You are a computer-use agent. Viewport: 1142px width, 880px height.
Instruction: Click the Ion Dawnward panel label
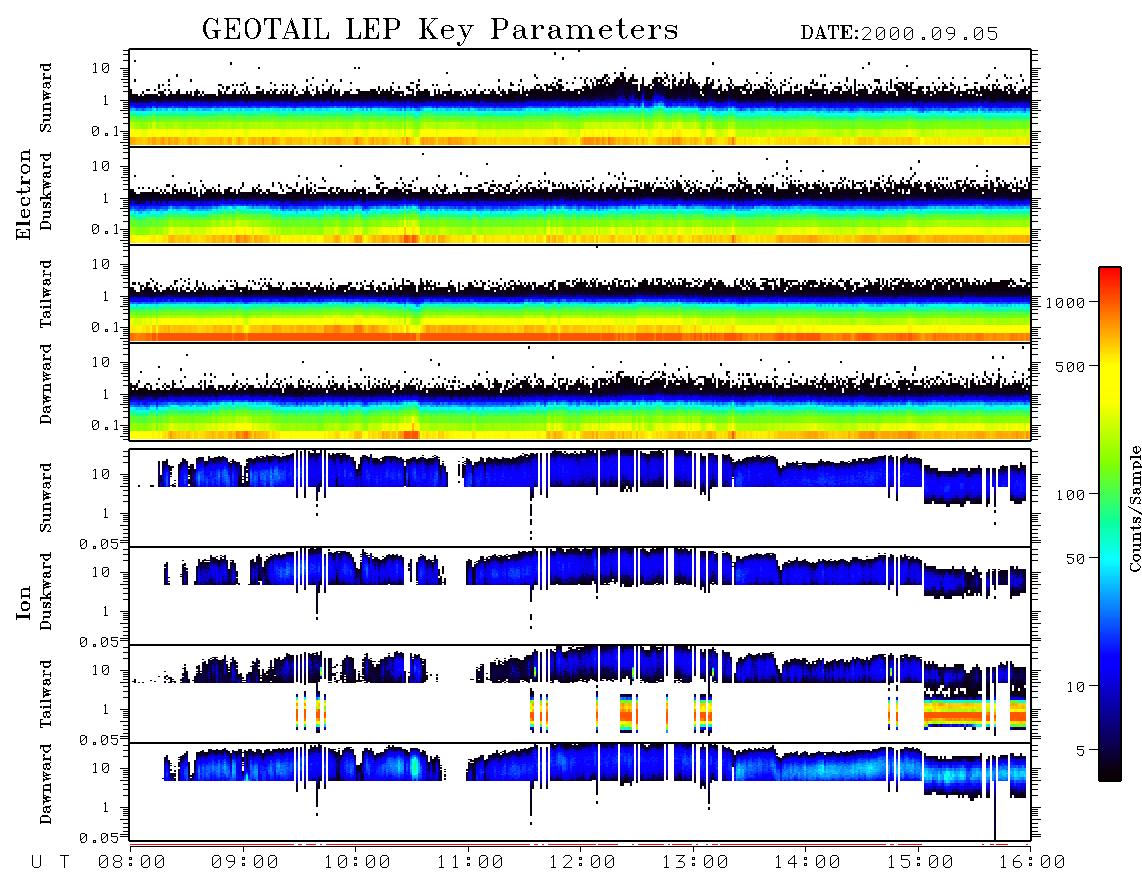[x=46, y=784]
